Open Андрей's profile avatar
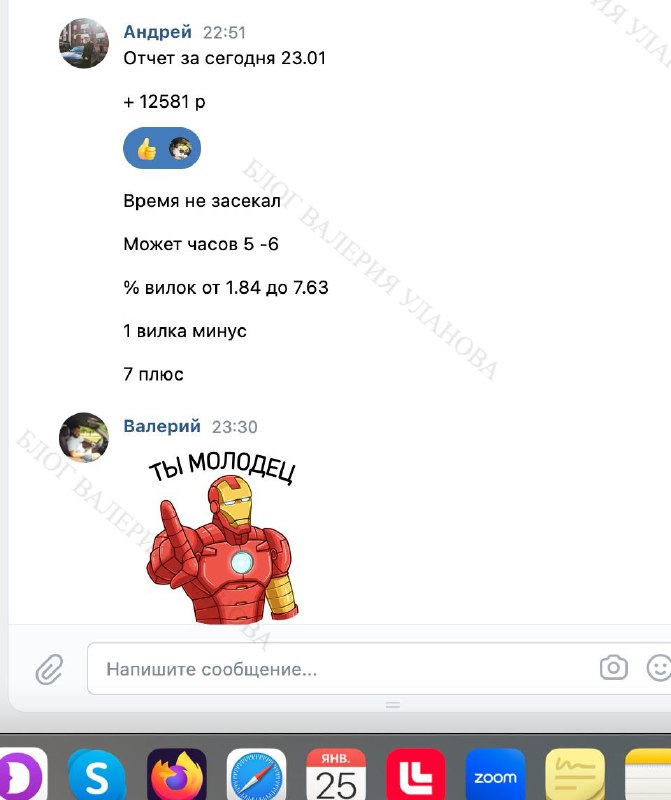 [84, 43]
